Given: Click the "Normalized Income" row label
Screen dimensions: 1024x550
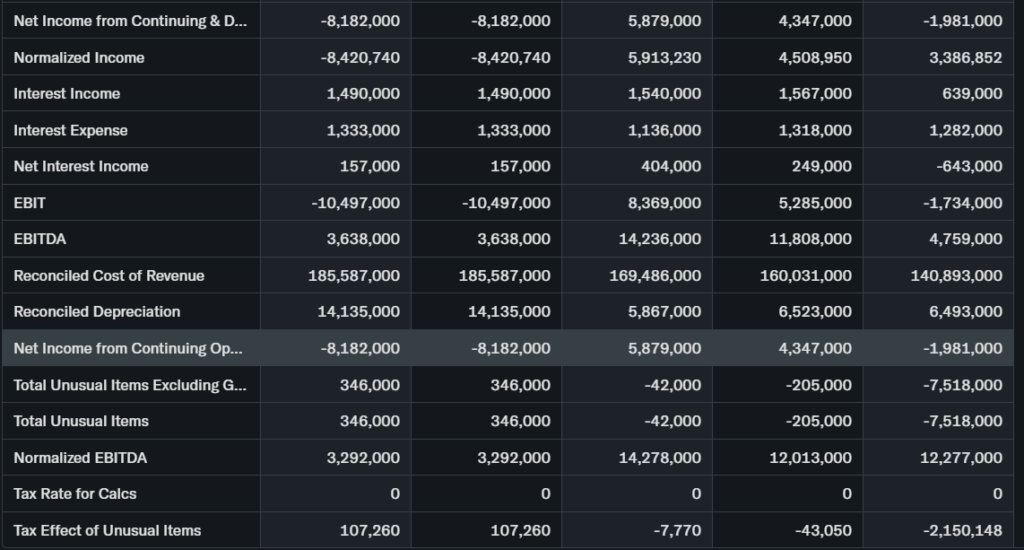Looking at the screenshot, I should tap(79, 58).
